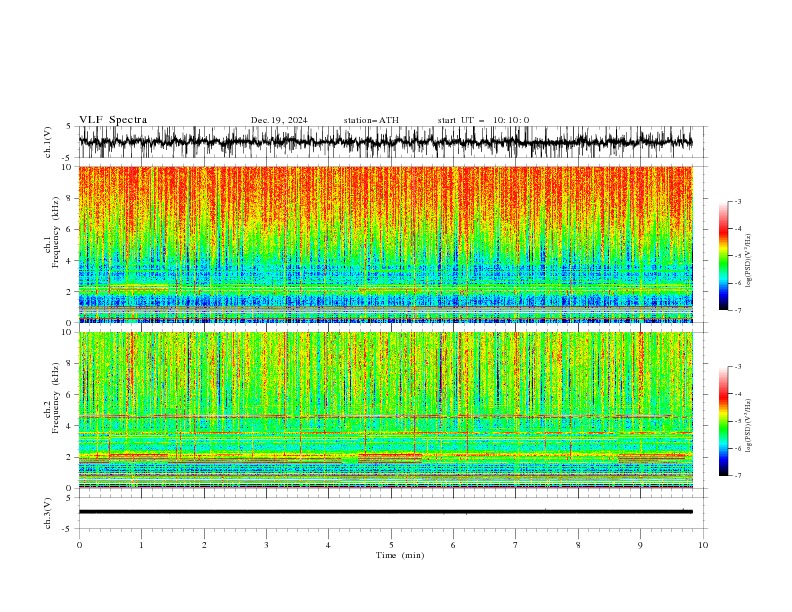This screenshot has width=792, height=612.
Task: Click the 4 kHz tick of ch.1 spectrogram
Action: coord(71,261)
